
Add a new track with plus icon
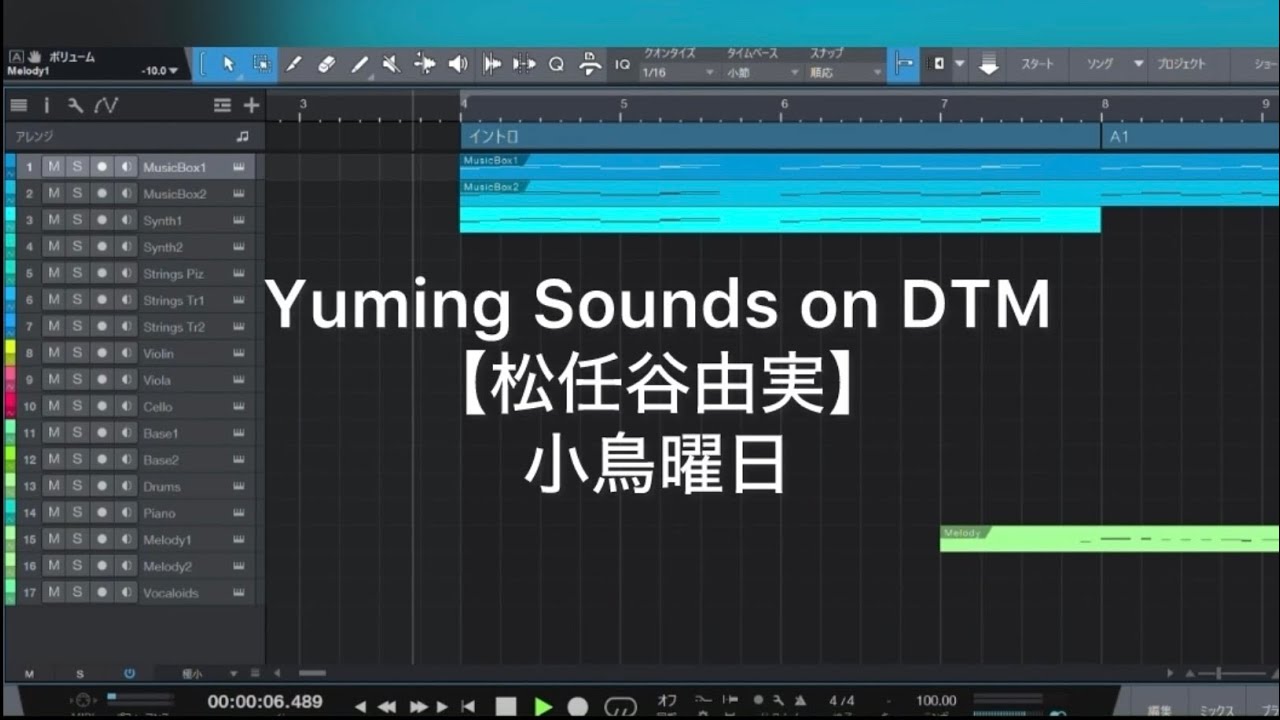tap(251, 105)
